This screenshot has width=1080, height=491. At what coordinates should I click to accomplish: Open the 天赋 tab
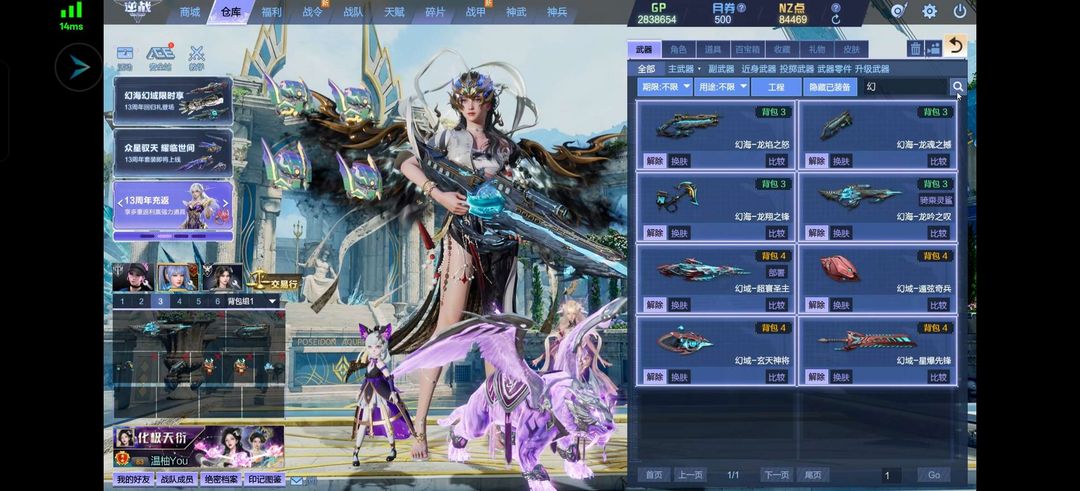pos(394,12)
